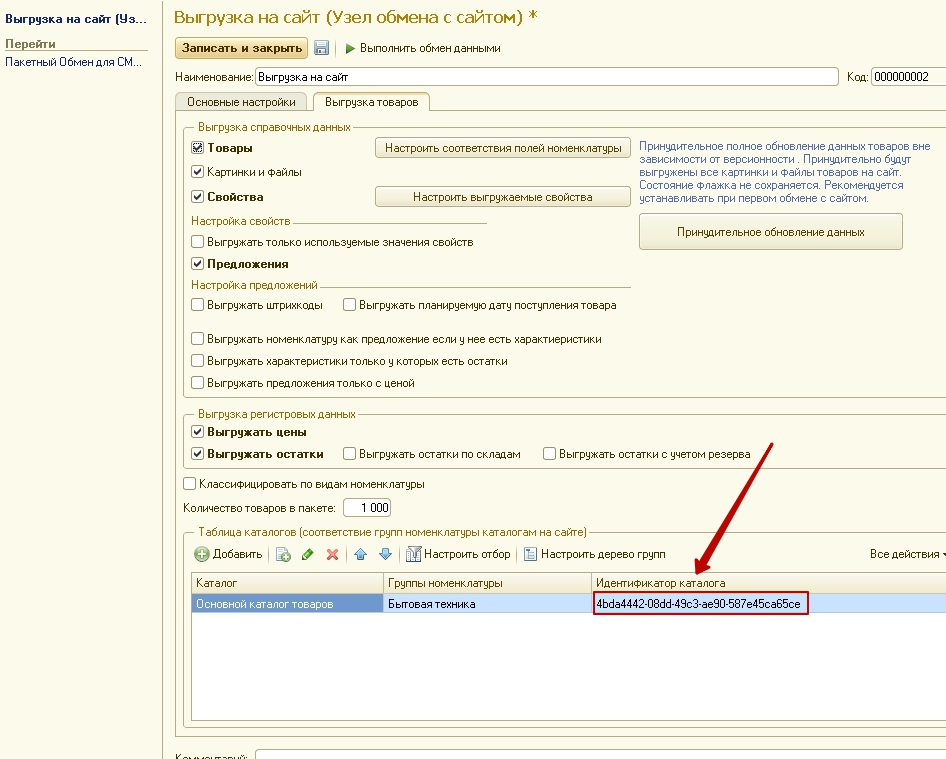Edit selected catalog row with pencil icon
The image size is (946, 759).
(308, 554)
